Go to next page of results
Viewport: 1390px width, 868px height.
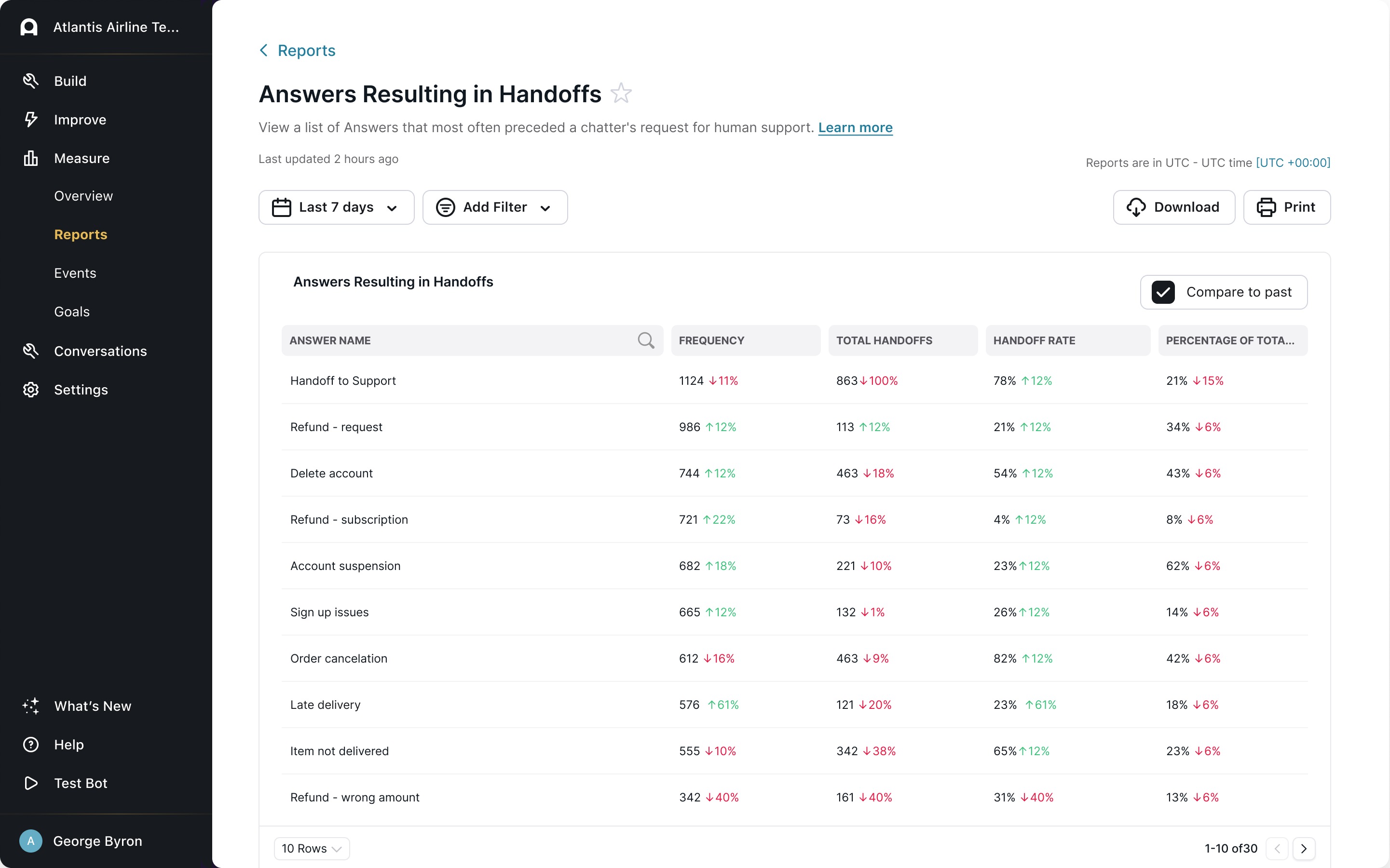(1303, 849)
